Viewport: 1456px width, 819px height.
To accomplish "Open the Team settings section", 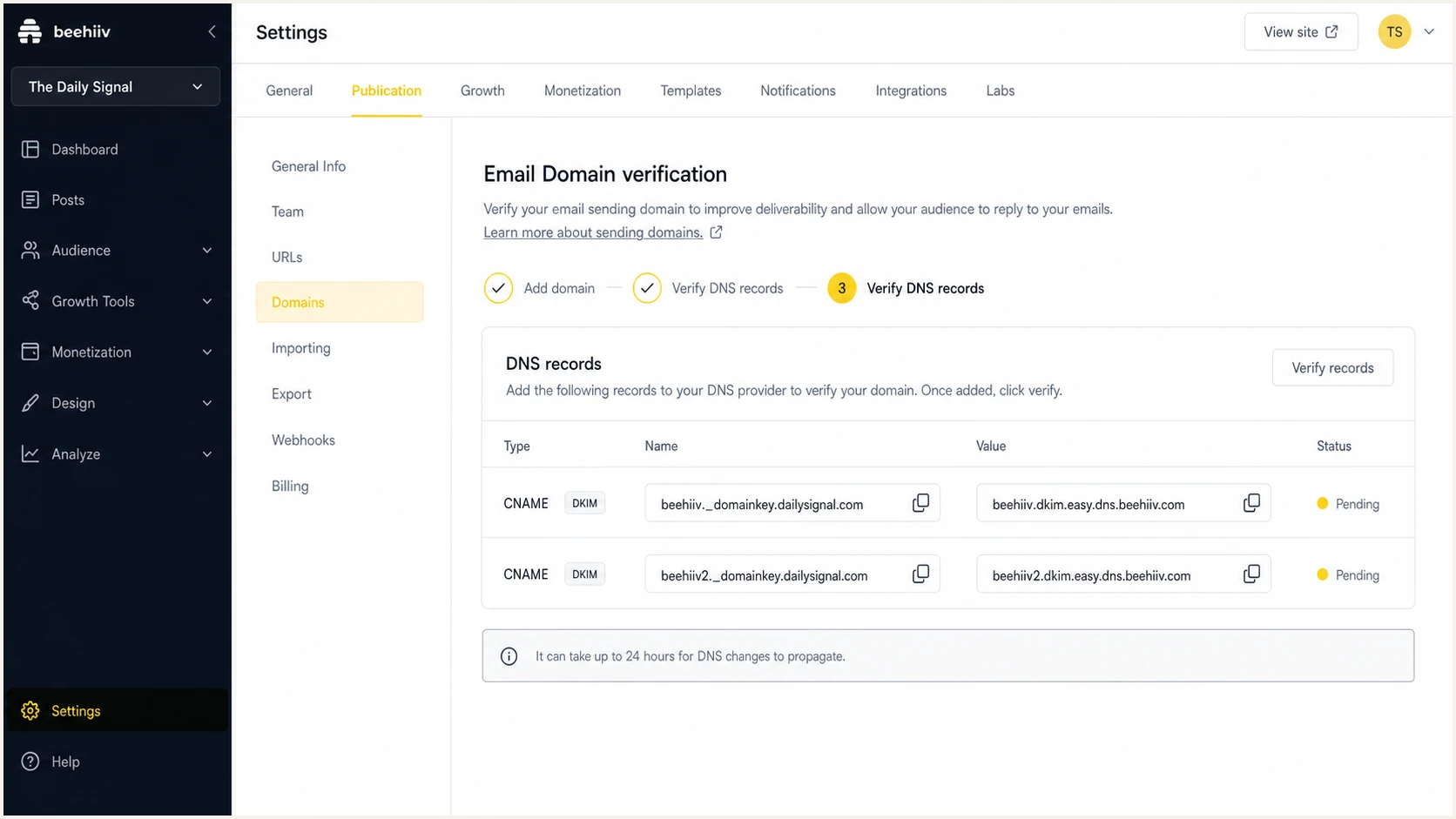I will pyautogui.click(x=287, y=211).
